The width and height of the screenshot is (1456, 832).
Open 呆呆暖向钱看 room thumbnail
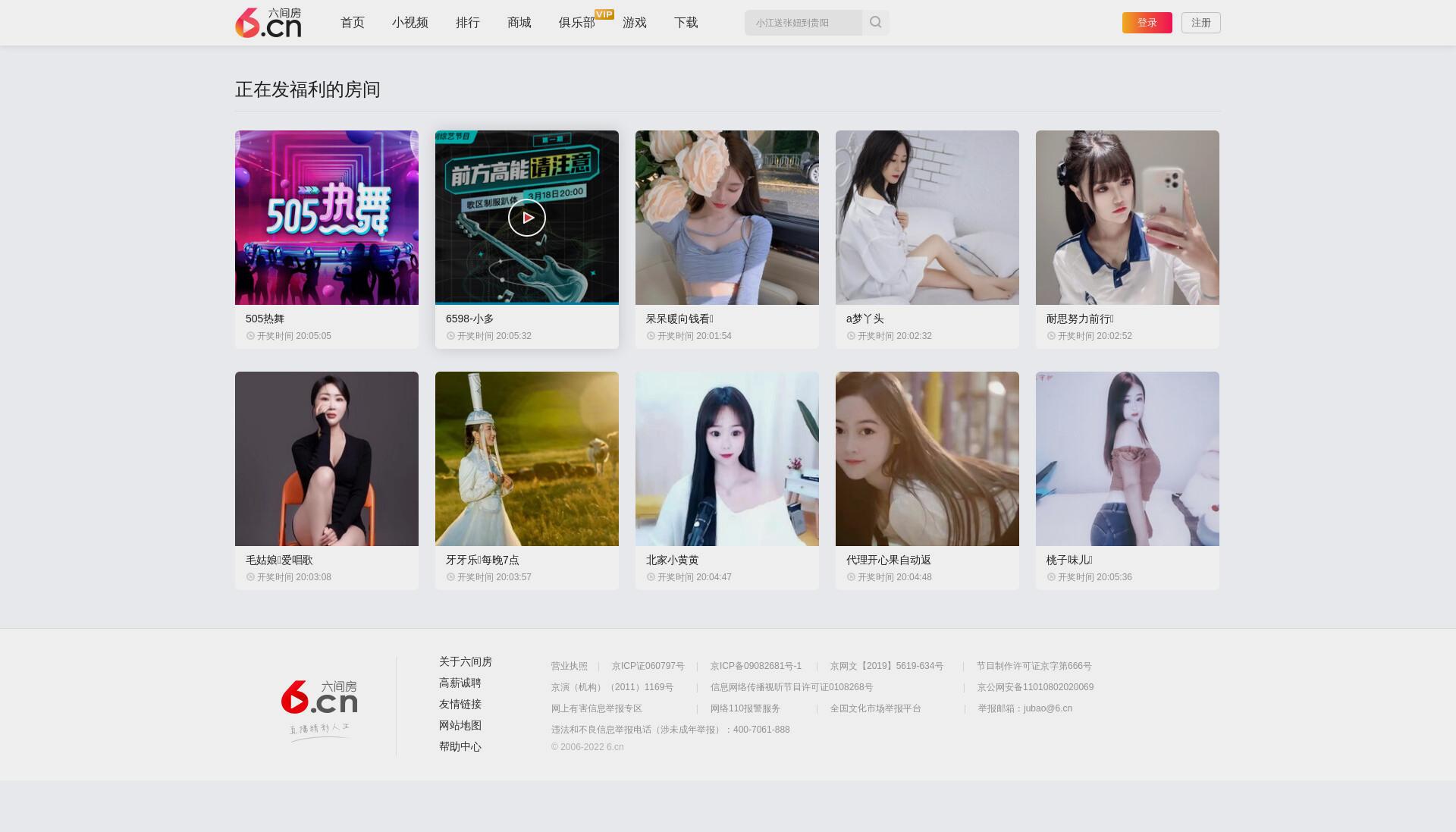[x=727, y=218]
